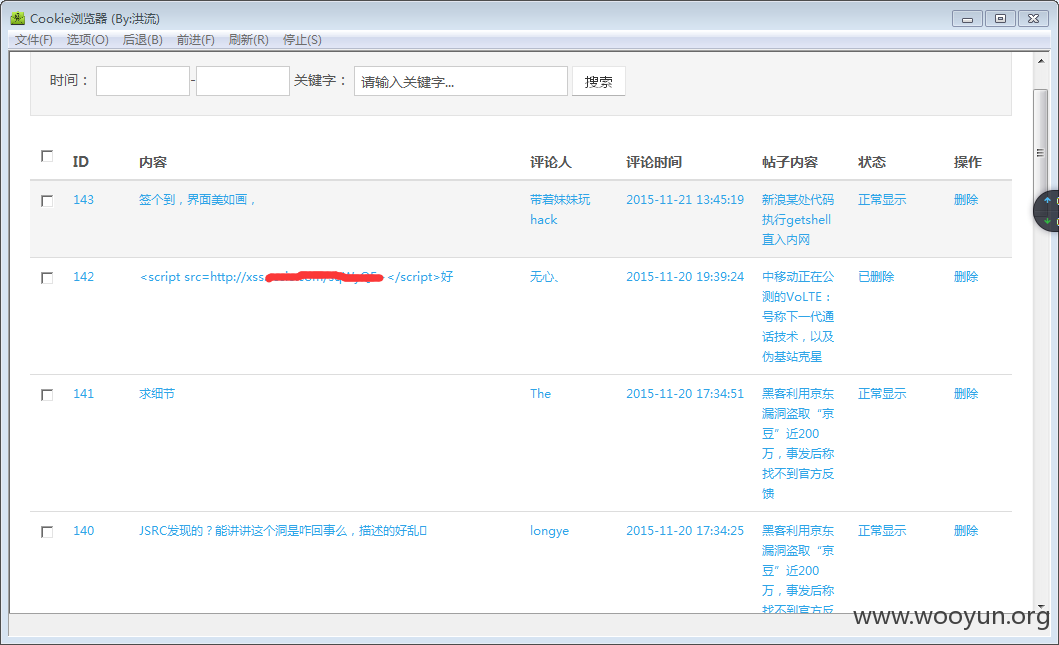Click 已删除 status in row 142
The width and height of the screenshot is (1059, 645).
876,276
